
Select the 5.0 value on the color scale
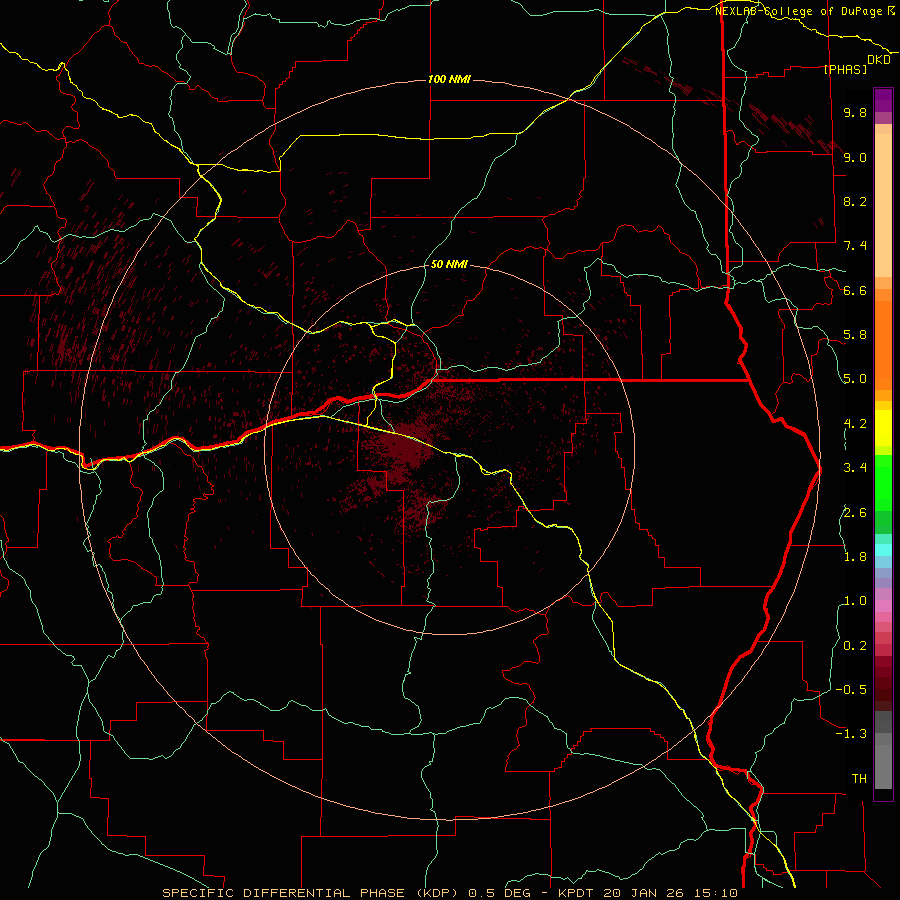[x=855, y=379]
